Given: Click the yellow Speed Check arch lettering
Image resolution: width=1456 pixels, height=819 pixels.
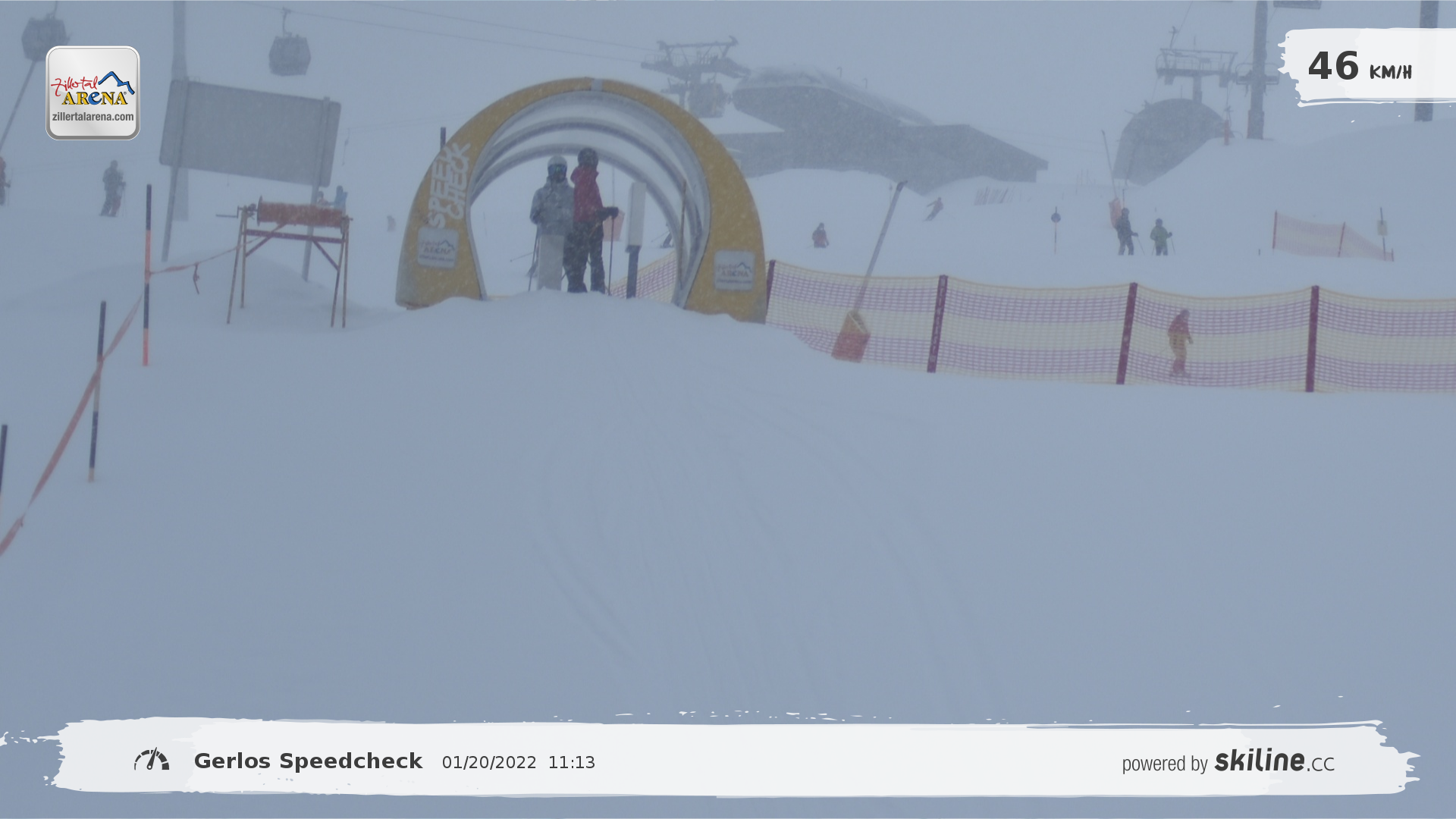Looking at the screenshot, I should click(448, 185).
